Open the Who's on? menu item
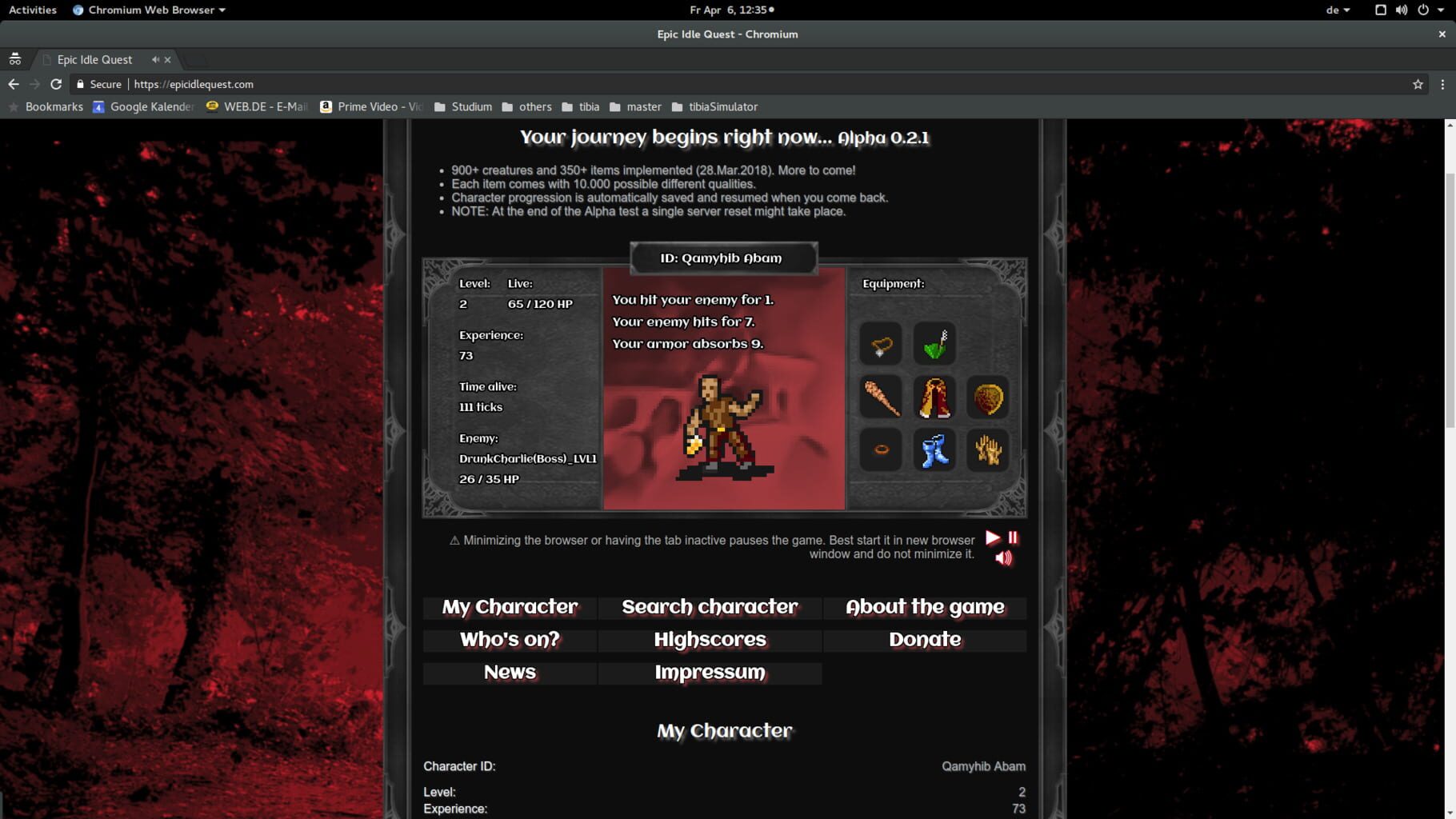Image resolution: width=1456 pixels, height=819 pixels. [510, 640]
